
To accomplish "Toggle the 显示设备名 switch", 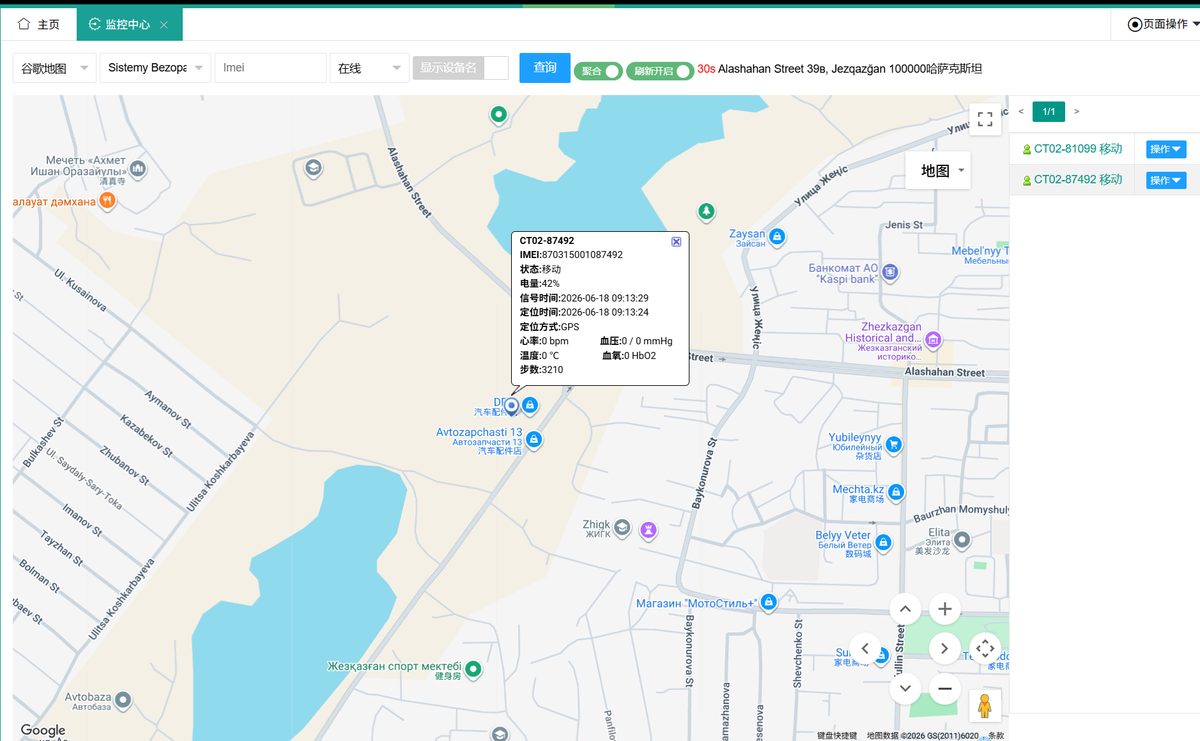I will pyautogui.click(x=461, y=68).
